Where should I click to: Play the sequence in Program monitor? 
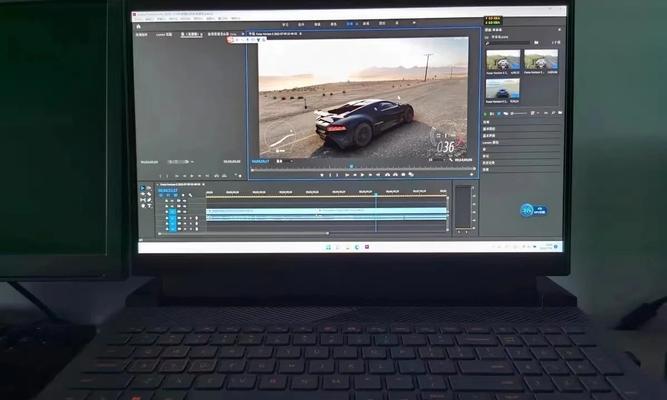pyautogui.click(x=362, y=175)
